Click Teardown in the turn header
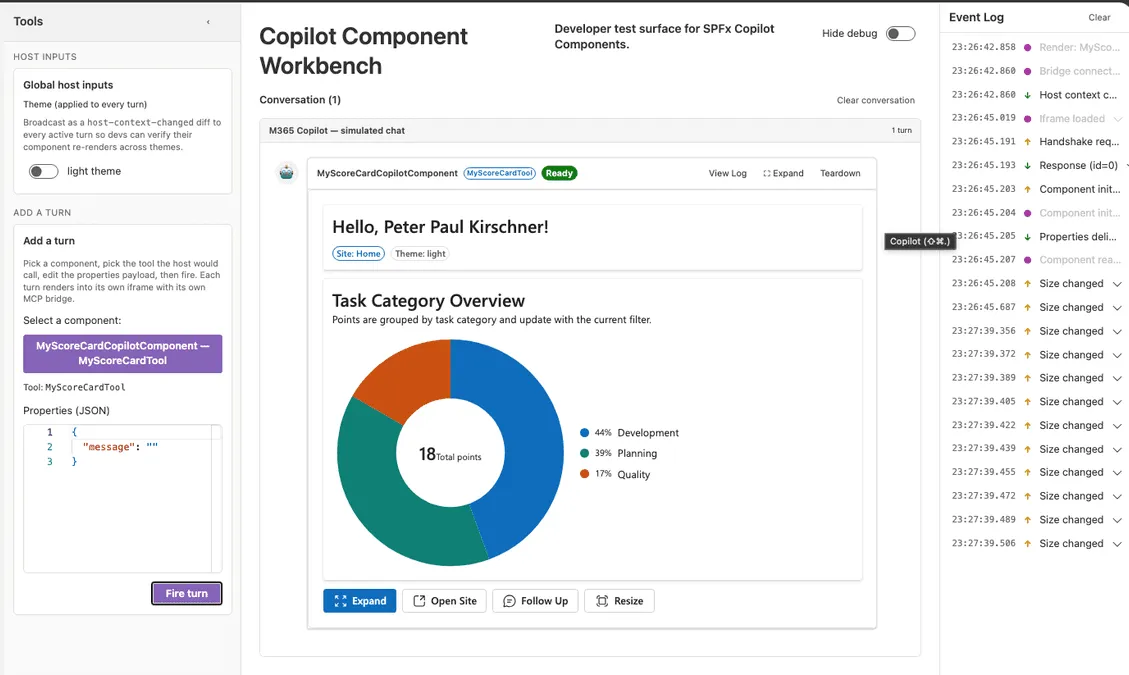Screen dimensions: 1129x675 (x=840, y=174)
